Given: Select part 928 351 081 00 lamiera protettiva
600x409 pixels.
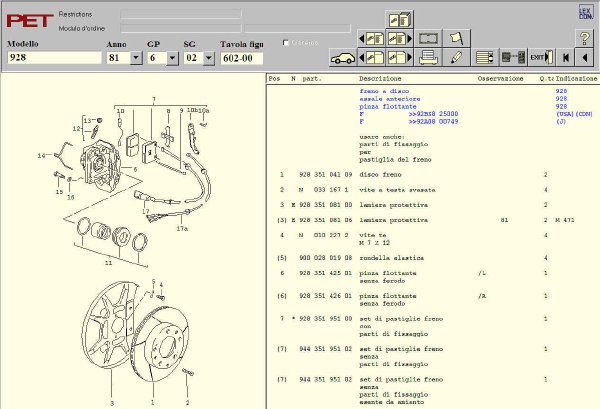Looking at the screenshot, I should 432,205.
